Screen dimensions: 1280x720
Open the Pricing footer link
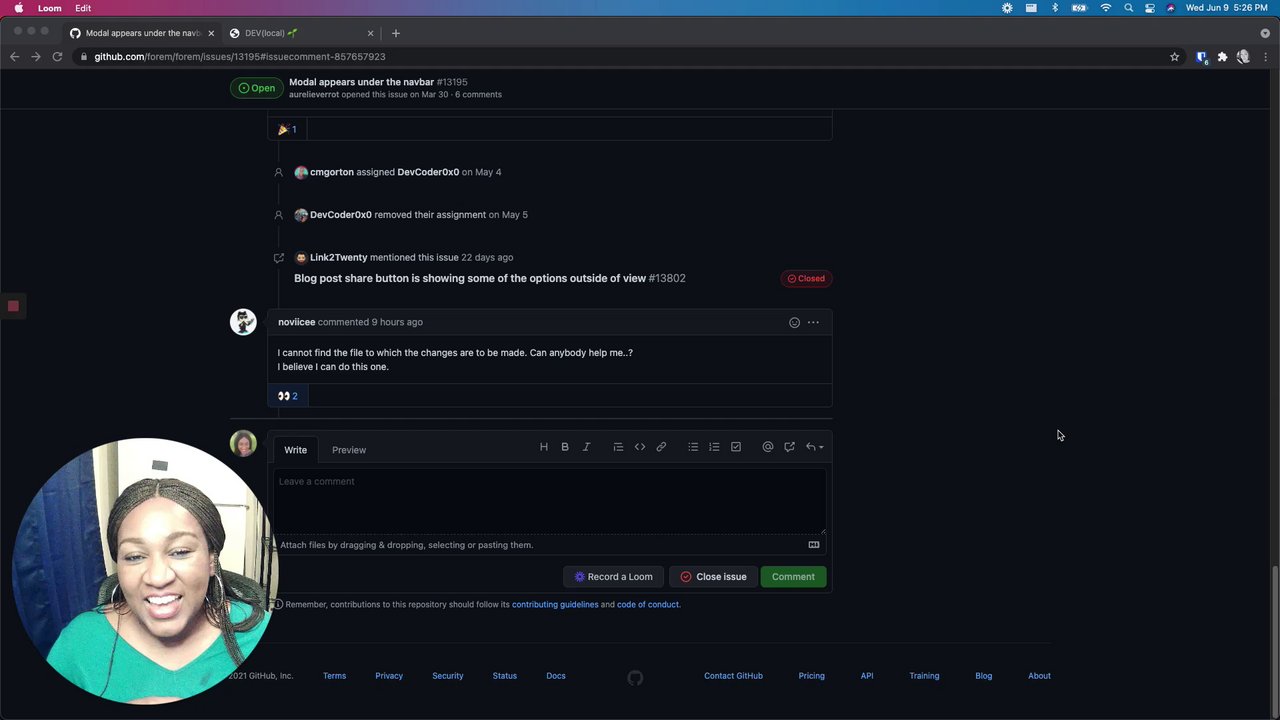[x=812, y=676]
